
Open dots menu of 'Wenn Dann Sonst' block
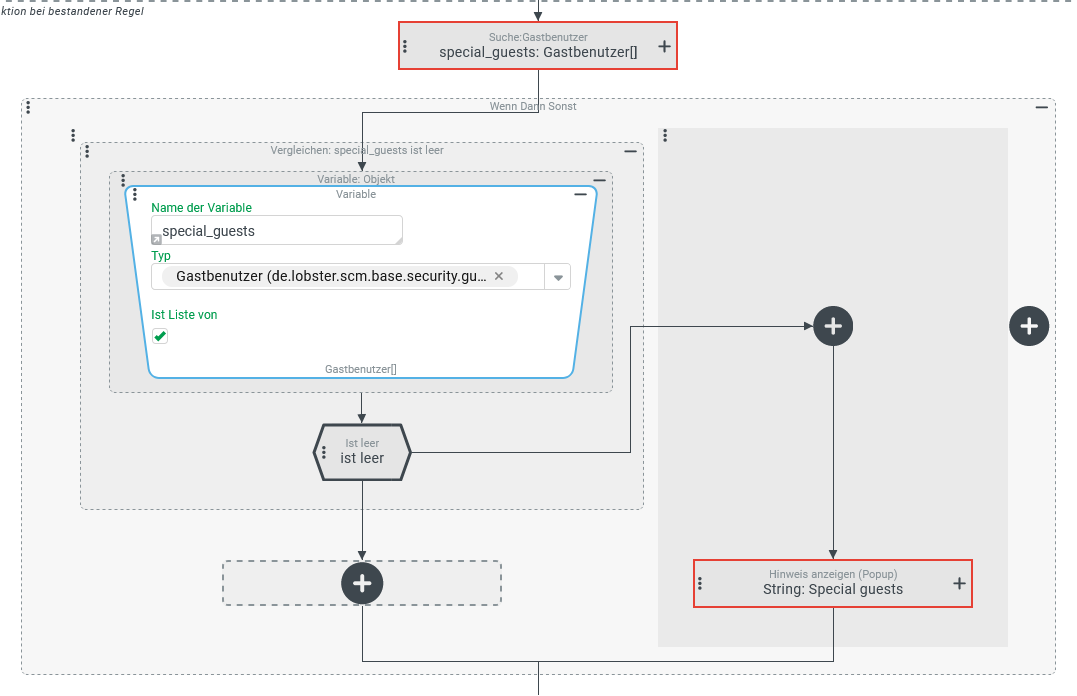pos(28,107)
